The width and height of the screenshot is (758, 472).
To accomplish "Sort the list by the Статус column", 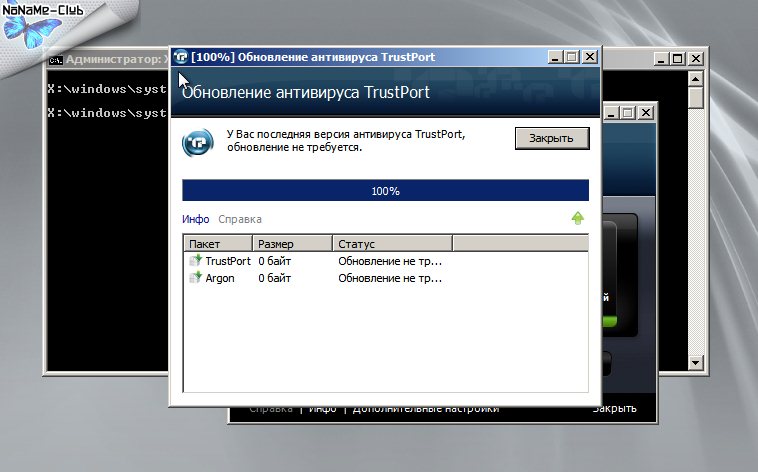I will tap(392, 243).
